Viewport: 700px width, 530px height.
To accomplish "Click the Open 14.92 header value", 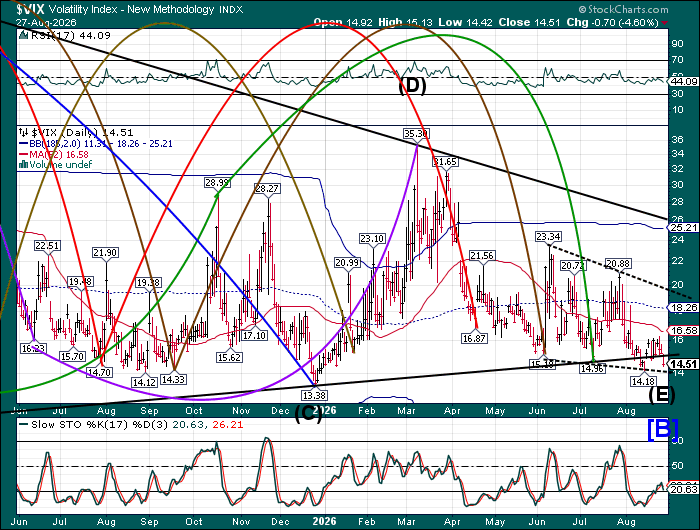I will coord(343,22).
